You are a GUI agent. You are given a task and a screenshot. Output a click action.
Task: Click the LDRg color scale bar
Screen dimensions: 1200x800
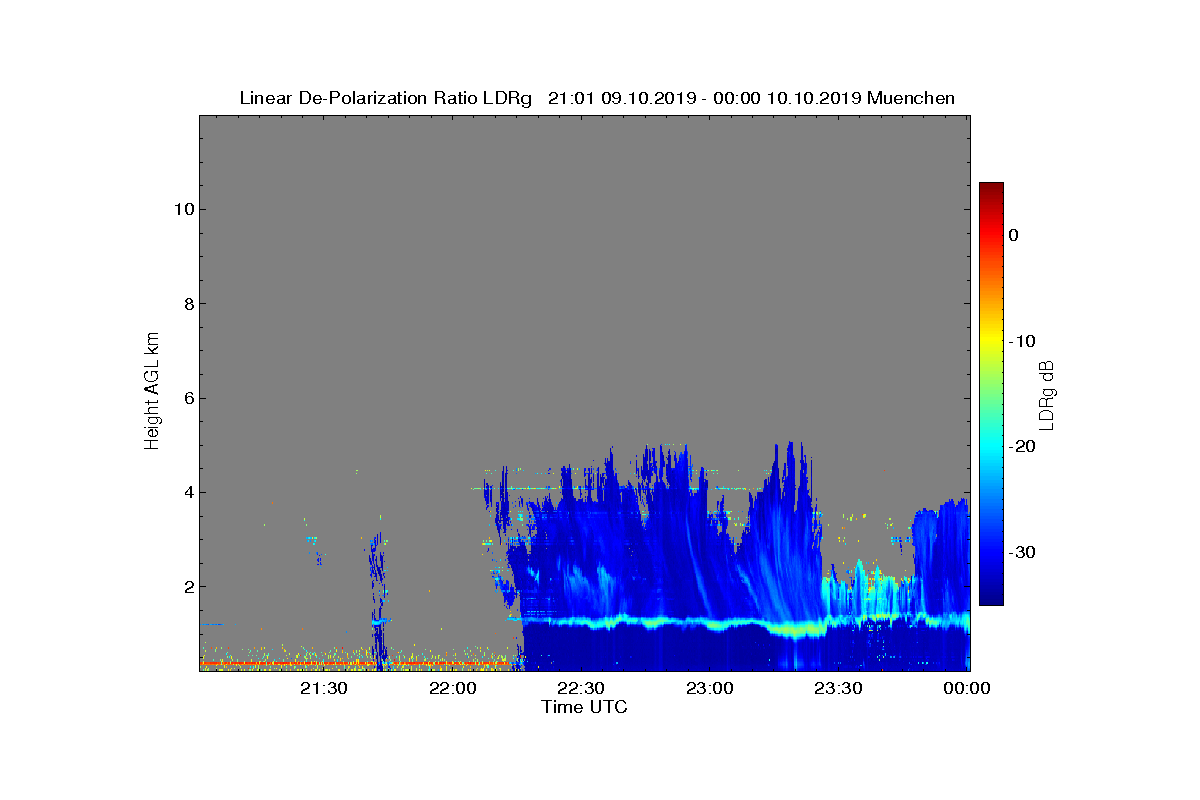[991, 394]
